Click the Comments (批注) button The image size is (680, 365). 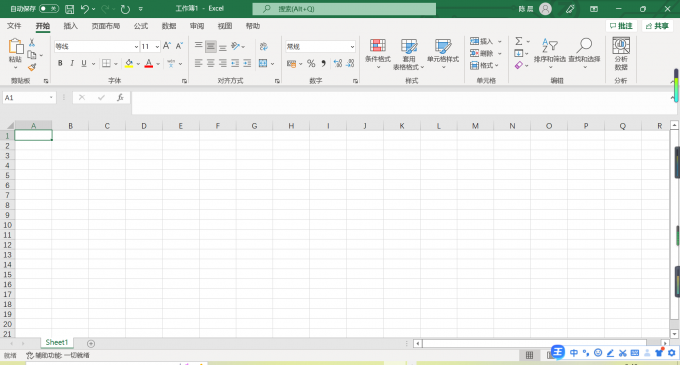[621, 26]
